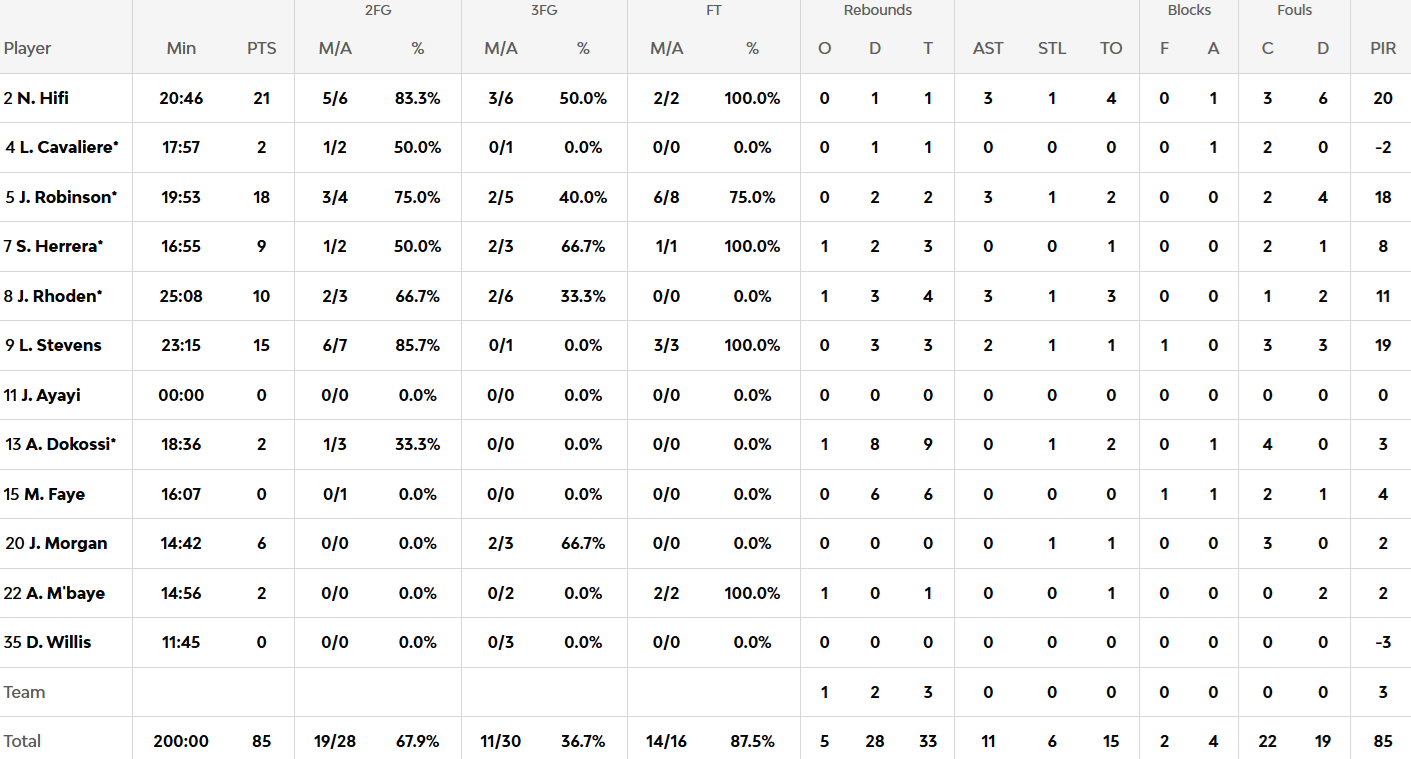
Task: Click J. Morgan player link
Action: 67,543
